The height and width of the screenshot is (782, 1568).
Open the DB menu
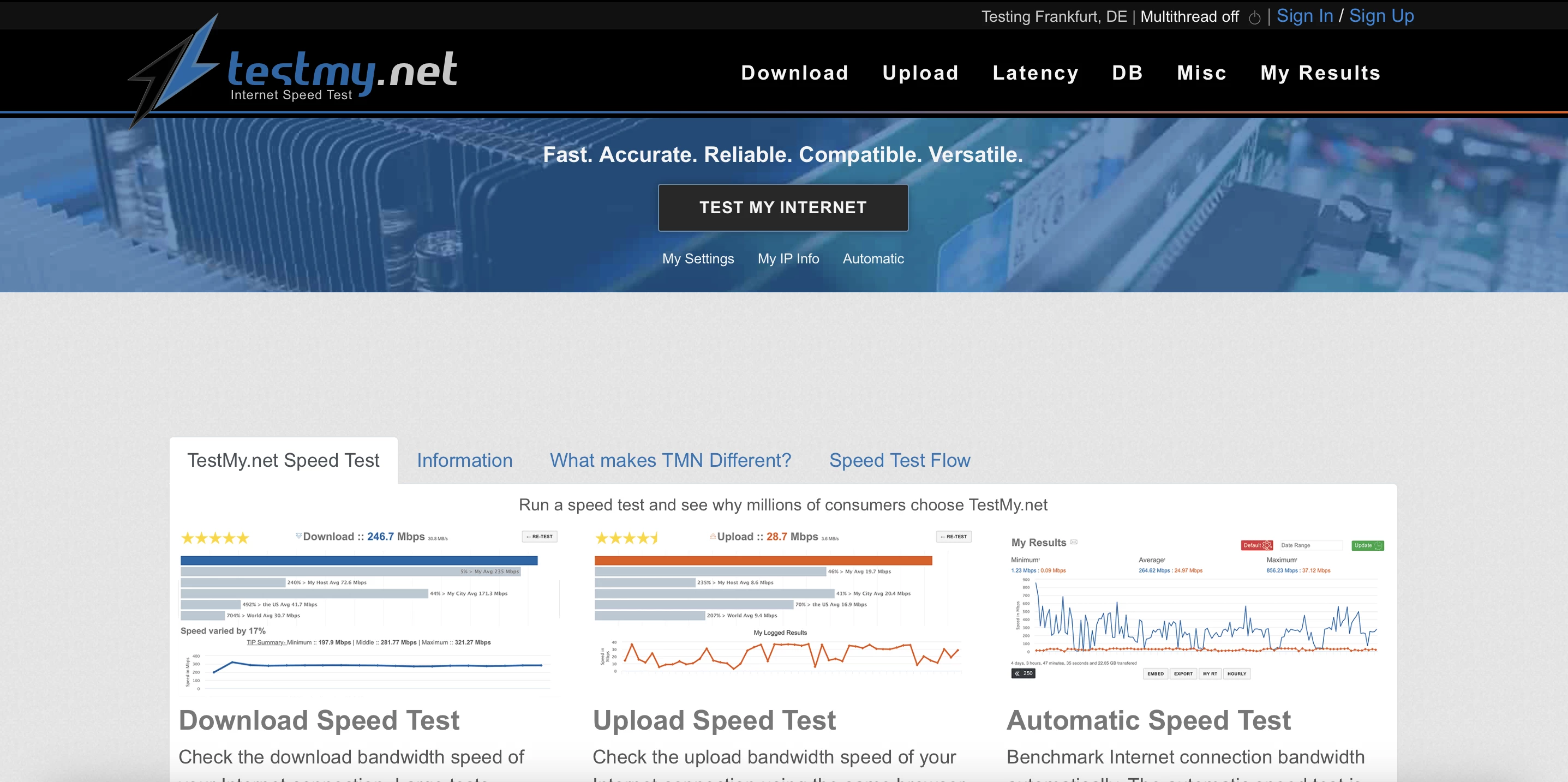[1127, 73]
